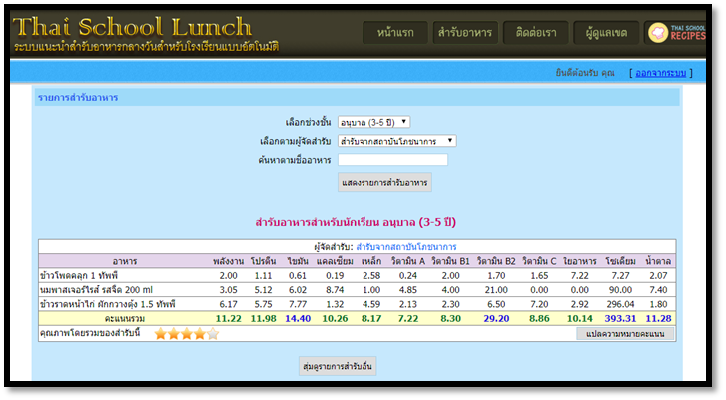Select the นมพาสเจอร์ไรส์ รสจืด 200 ml row
Screen dimensions: 726x400
(357, 290)
